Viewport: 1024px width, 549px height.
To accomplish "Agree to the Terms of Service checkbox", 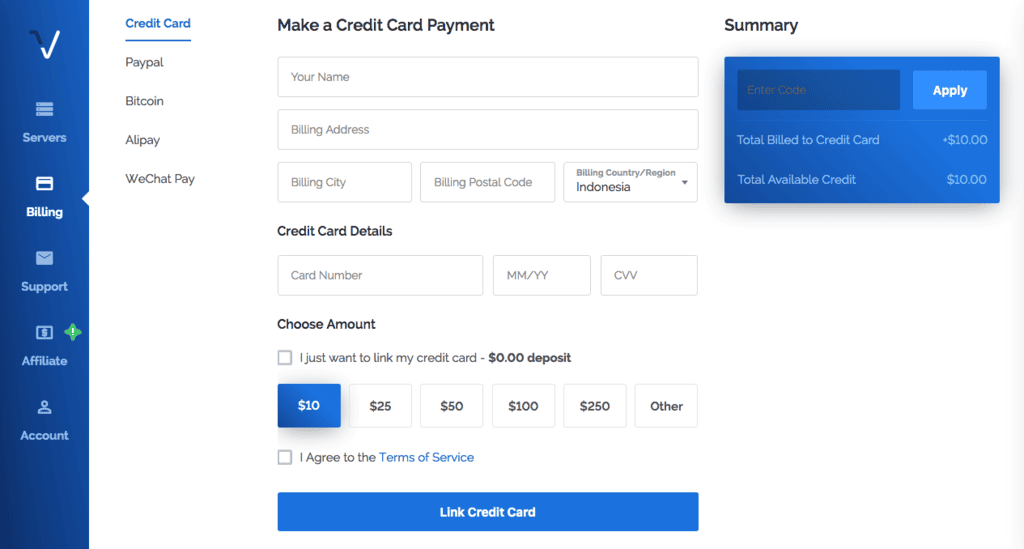I will pyautogui.click(x=285, y=457).
